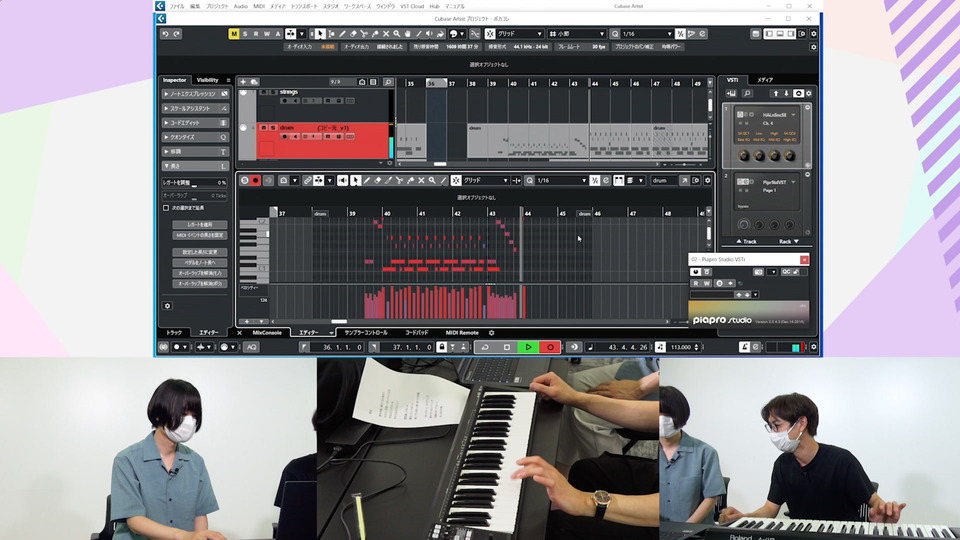
Task: Click the tempo 113.000 value field
Action: 681,347
